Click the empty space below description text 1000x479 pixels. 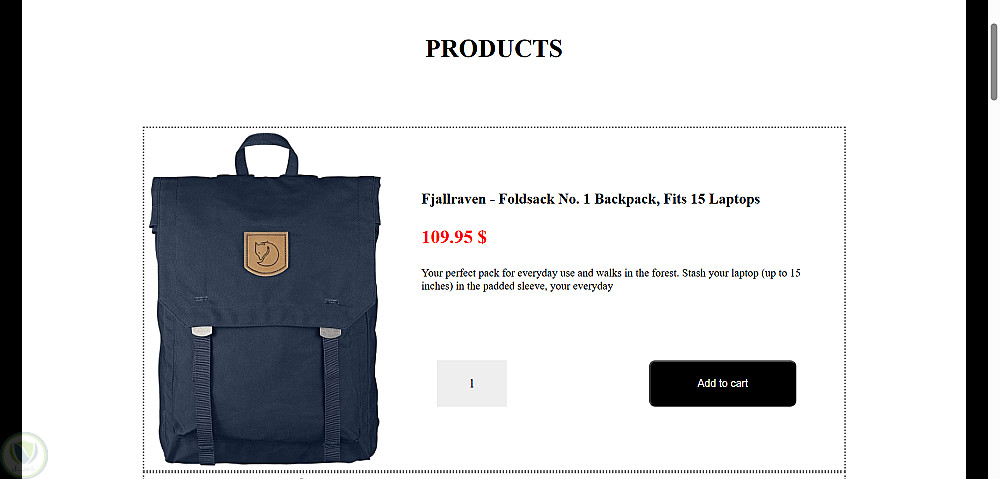coord(611,325)
